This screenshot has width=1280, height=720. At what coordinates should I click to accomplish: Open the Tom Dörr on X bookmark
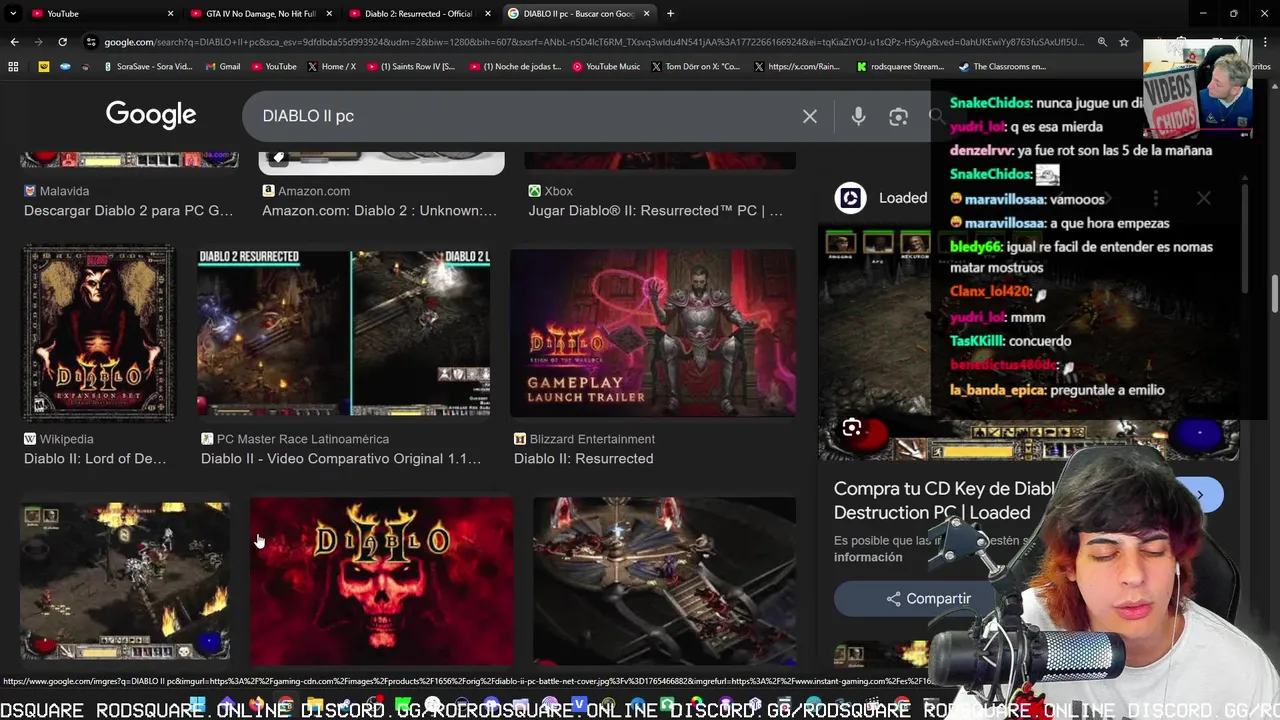click(696, 67)
